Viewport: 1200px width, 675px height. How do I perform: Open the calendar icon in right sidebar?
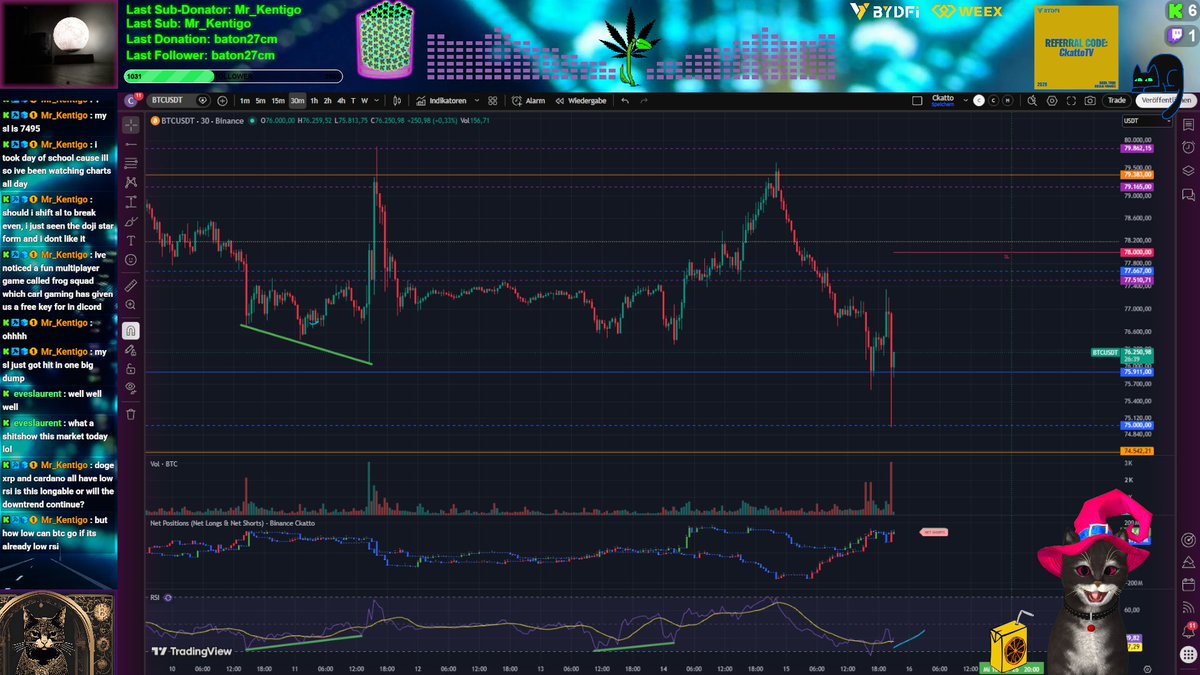(x=1187, y=585)
